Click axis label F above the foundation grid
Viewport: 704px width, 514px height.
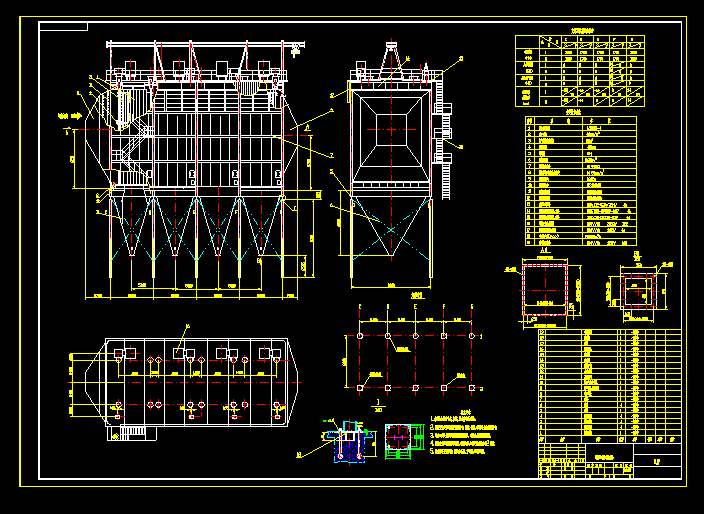[x=444, y=307]
